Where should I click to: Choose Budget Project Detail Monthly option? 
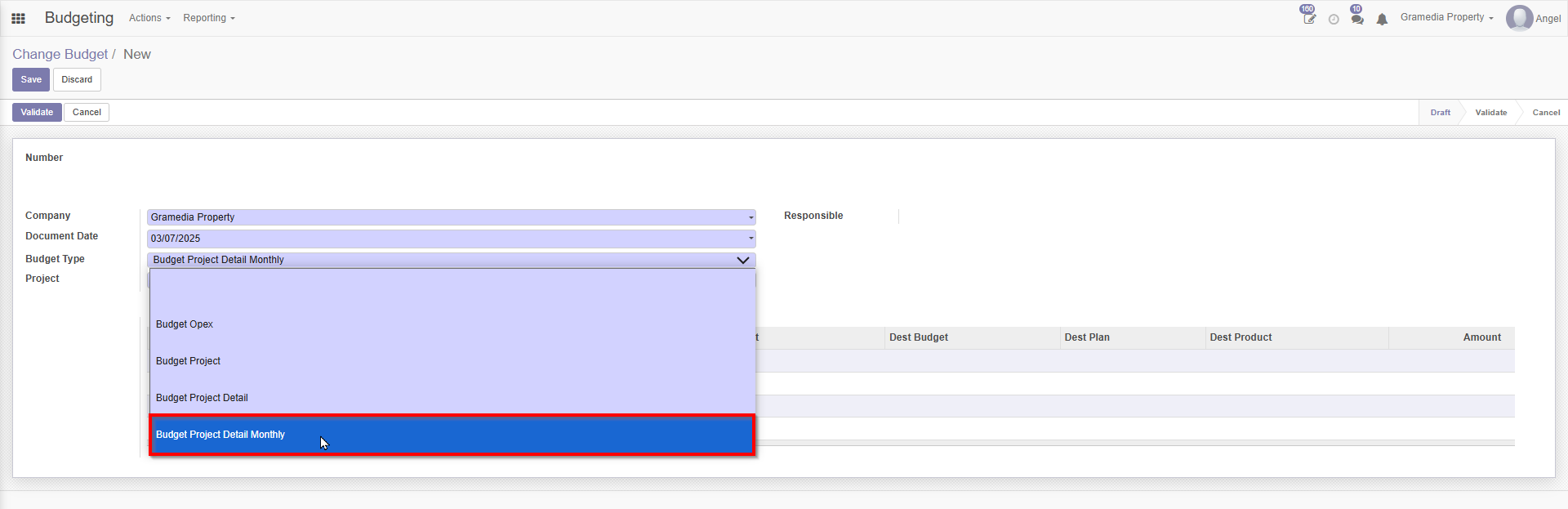(452, 435)
